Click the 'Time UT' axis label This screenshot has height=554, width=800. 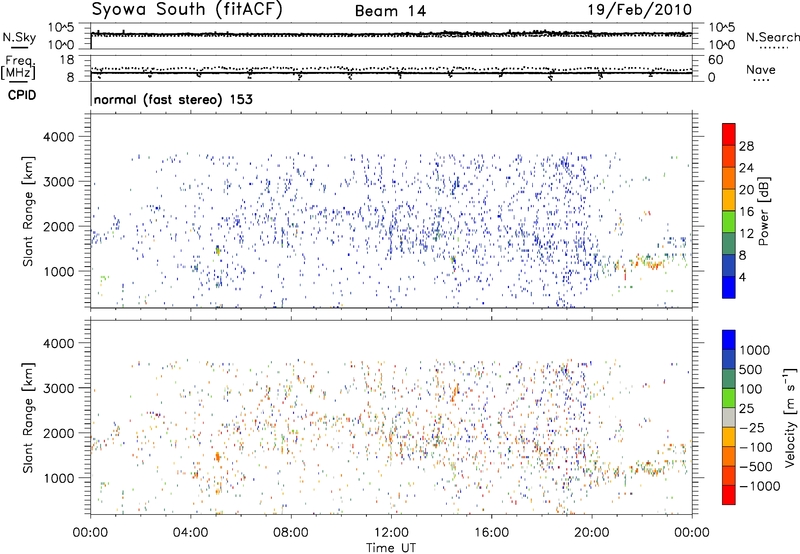click(391, 547)
